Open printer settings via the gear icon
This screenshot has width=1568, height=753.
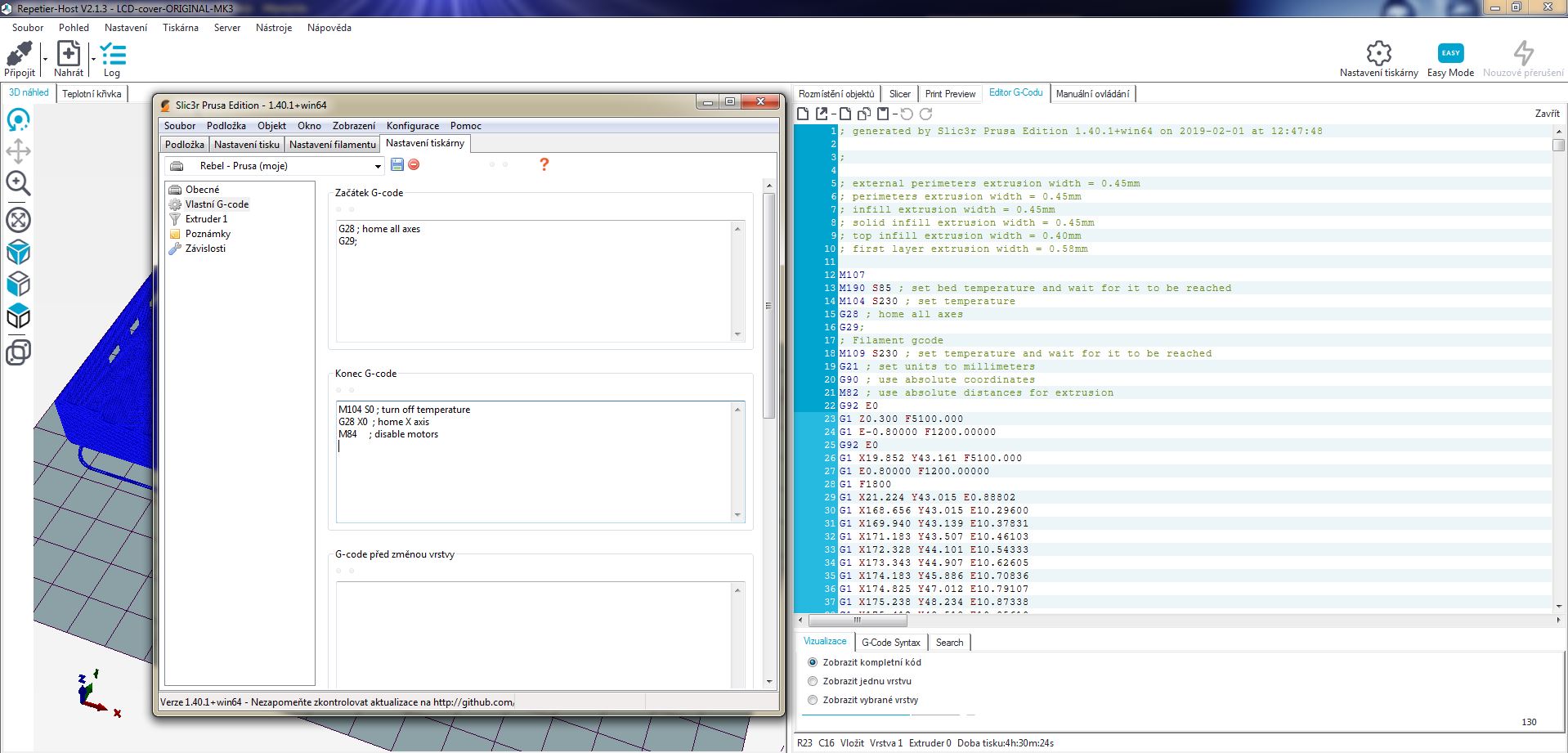[x=1378, y=53]
